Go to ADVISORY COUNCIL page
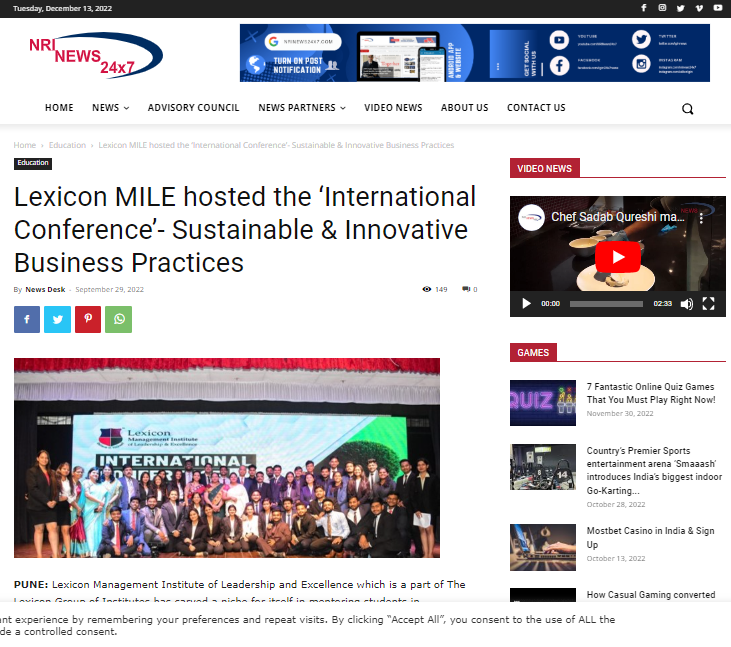This screenshot has width=731, height=647. (193, 108)
